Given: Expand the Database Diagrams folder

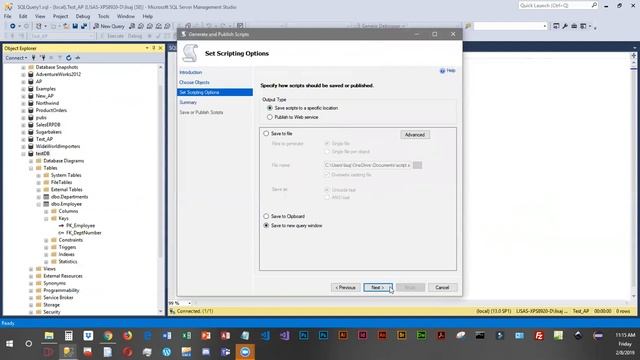Looking at the screenshot, I should (x=31, y=161).
